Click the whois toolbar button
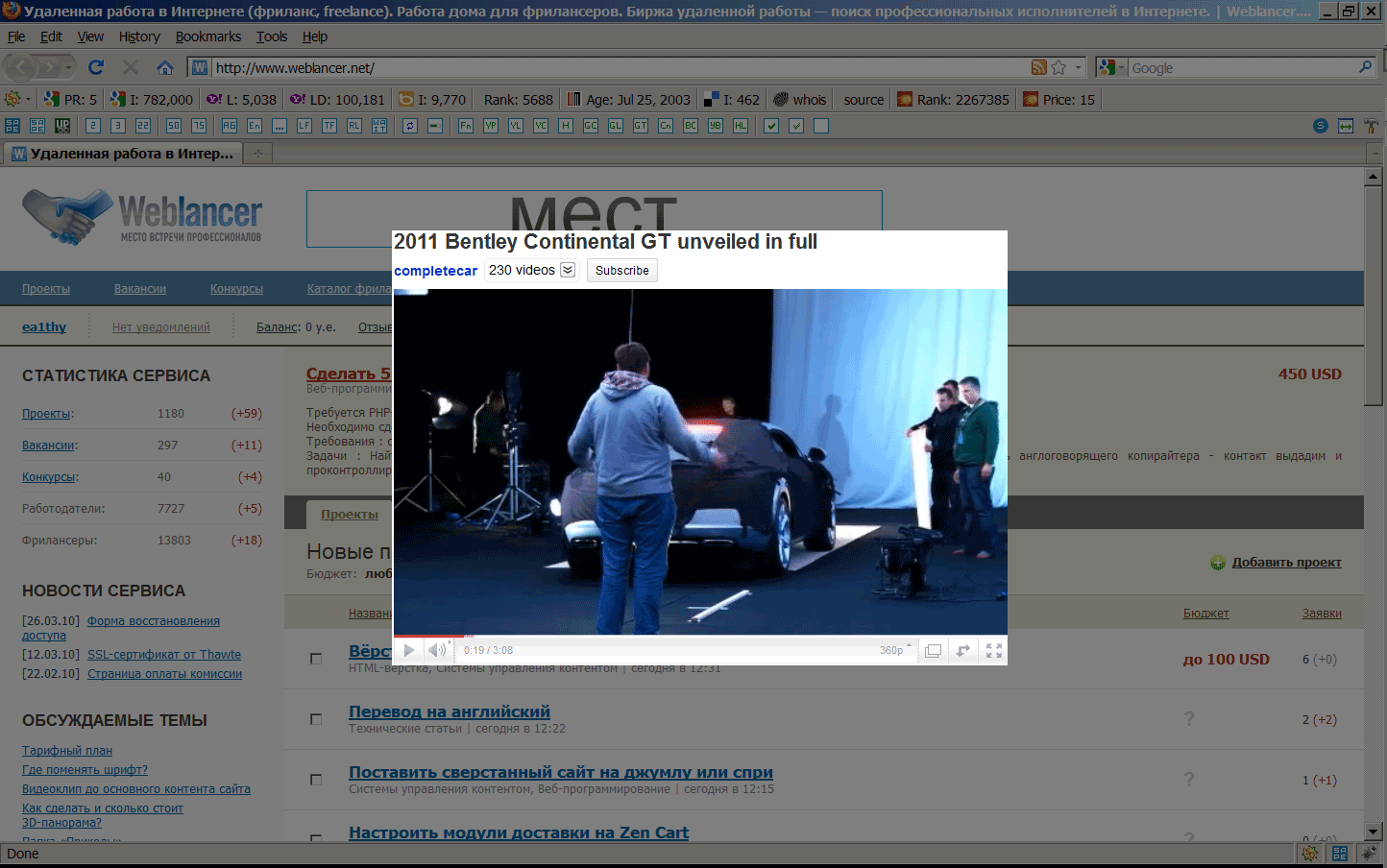 point(800,99)
